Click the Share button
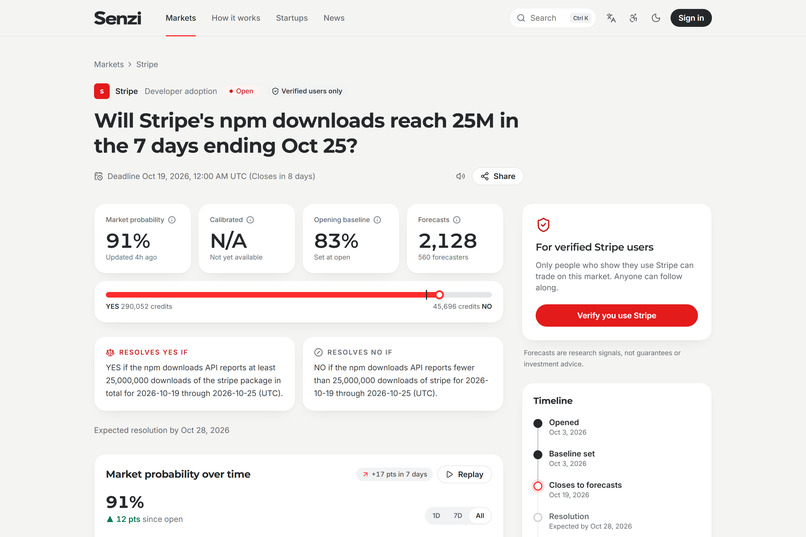This screenshot has width=806, height=537. [x=498, y=176]
